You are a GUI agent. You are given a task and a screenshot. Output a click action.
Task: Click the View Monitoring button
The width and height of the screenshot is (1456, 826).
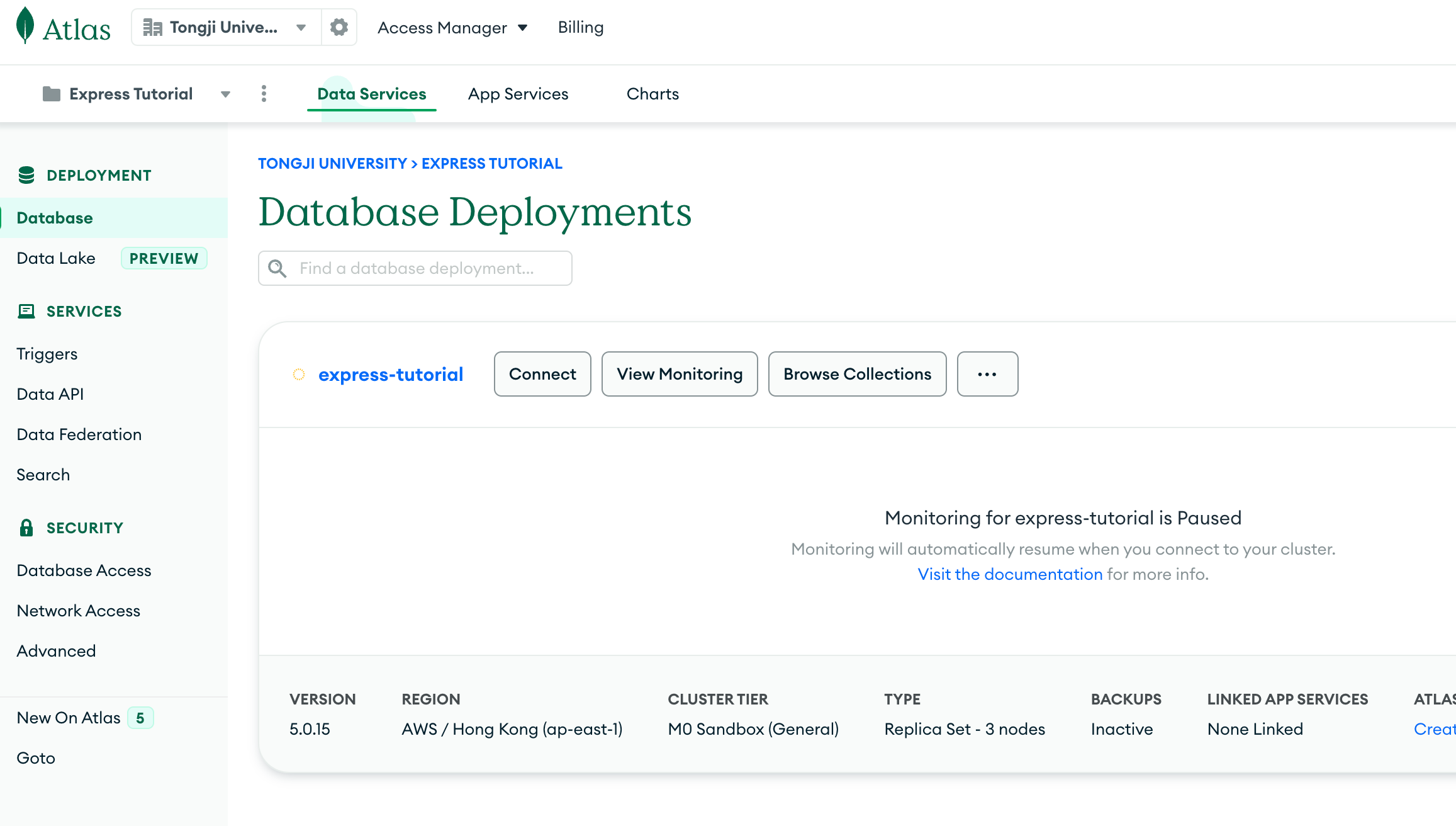(x=680, y=374)
